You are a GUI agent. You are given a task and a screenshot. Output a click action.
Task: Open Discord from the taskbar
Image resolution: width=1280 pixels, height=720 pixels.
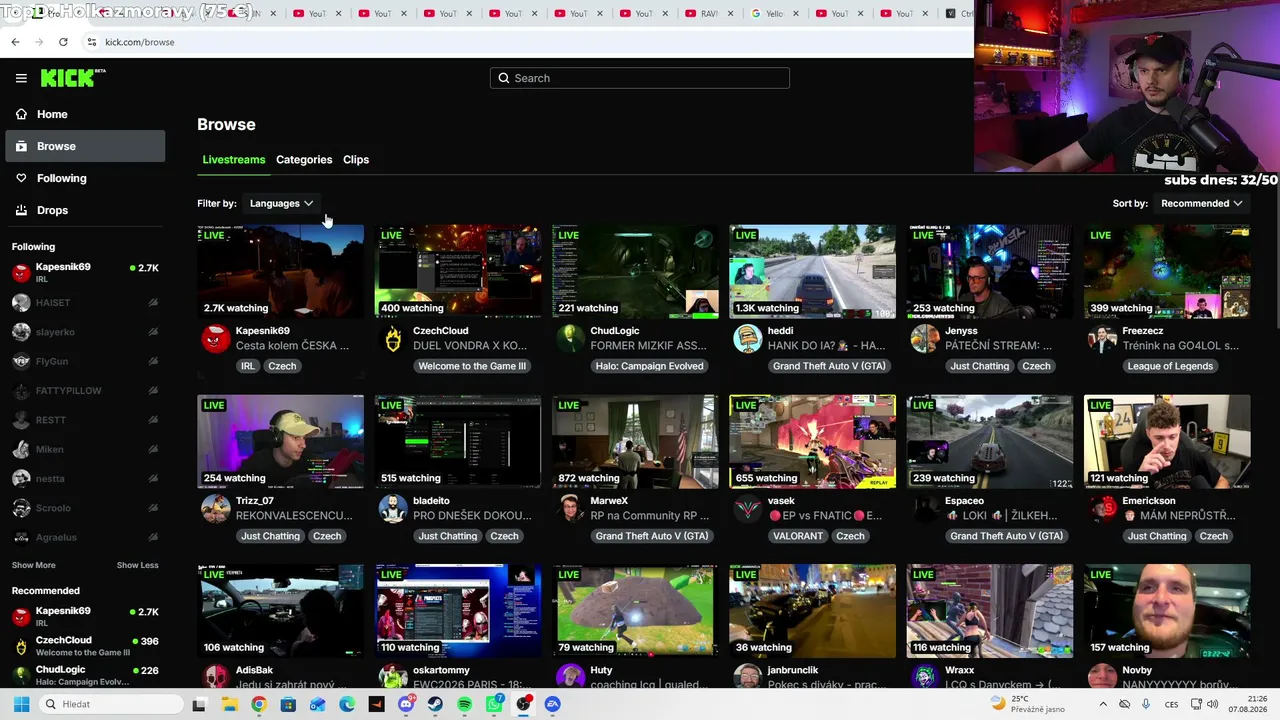tap(406, 704)
